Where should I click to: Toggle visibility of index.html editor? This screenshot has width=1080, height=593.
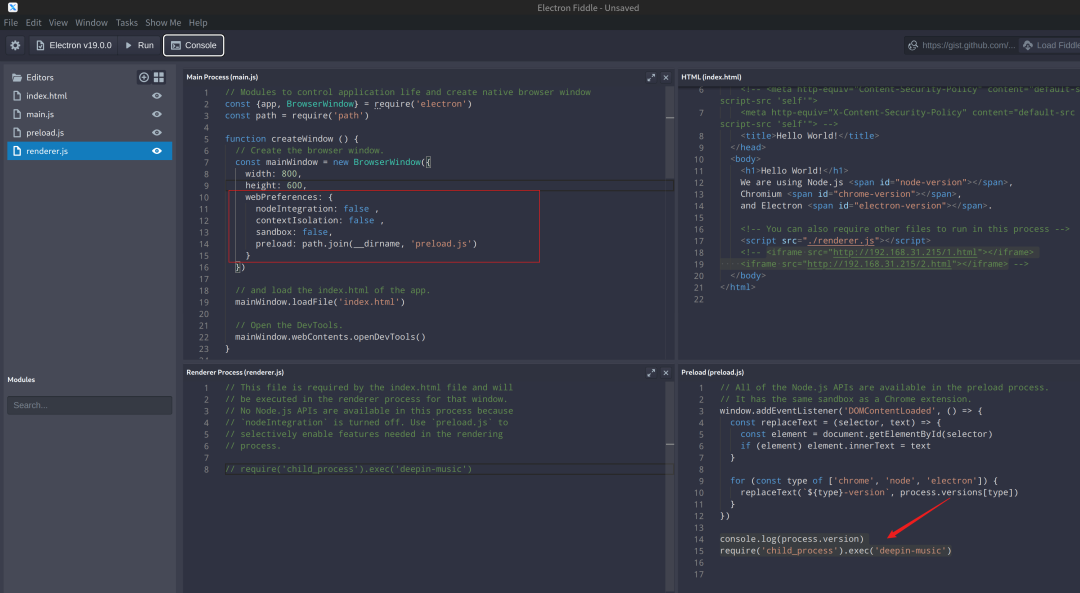point(157,96)
